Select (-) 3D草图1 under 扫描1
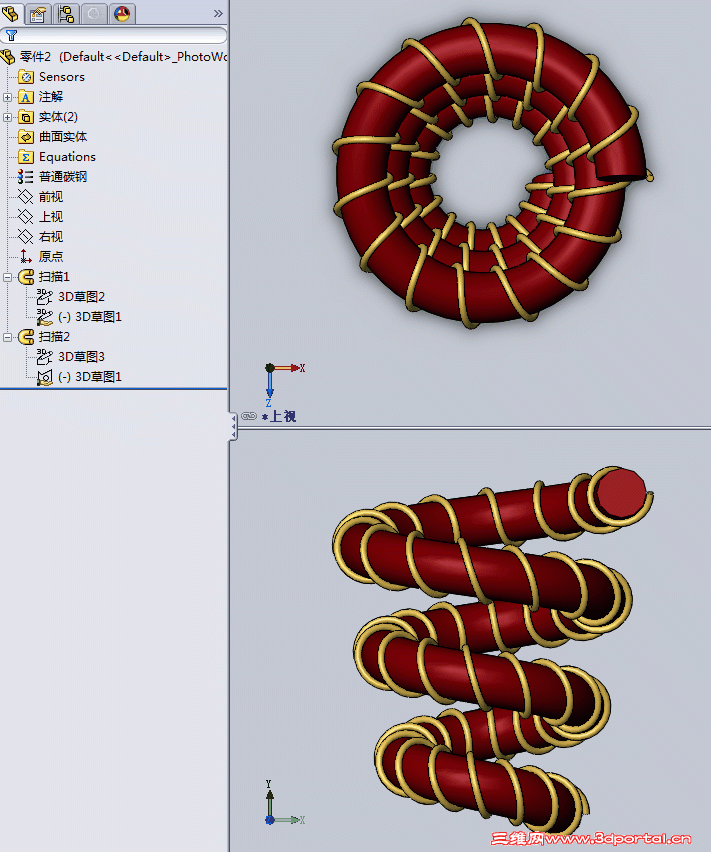Screen dimensions: 711x852 point(90,317)
